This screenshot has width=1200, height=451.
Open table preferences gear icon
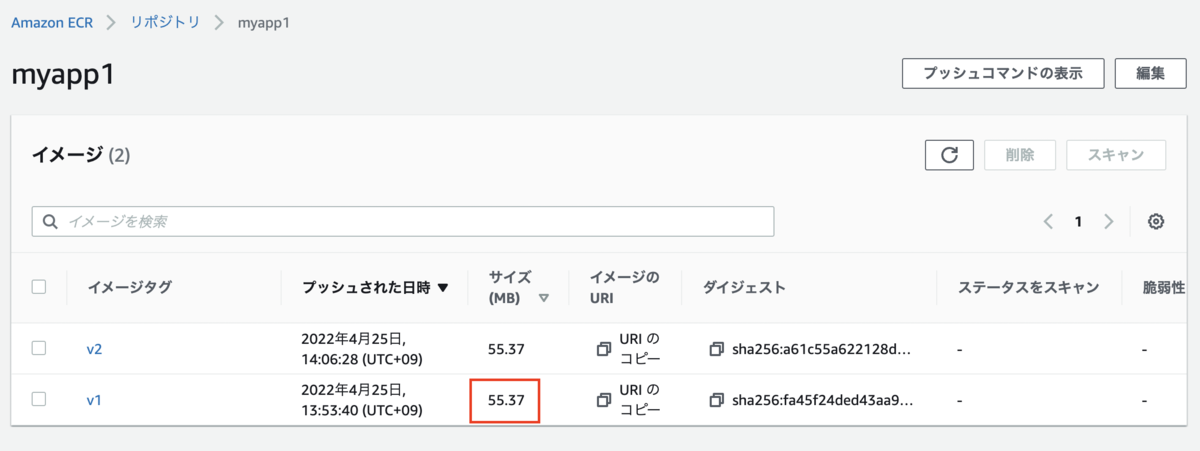coord(1156,222)
